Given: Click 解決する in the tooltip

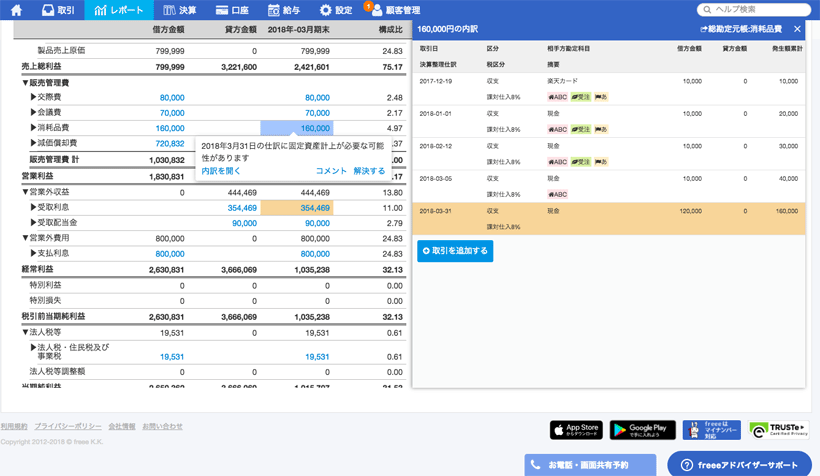Looking at the screenshot, I should tap(369, 171).
